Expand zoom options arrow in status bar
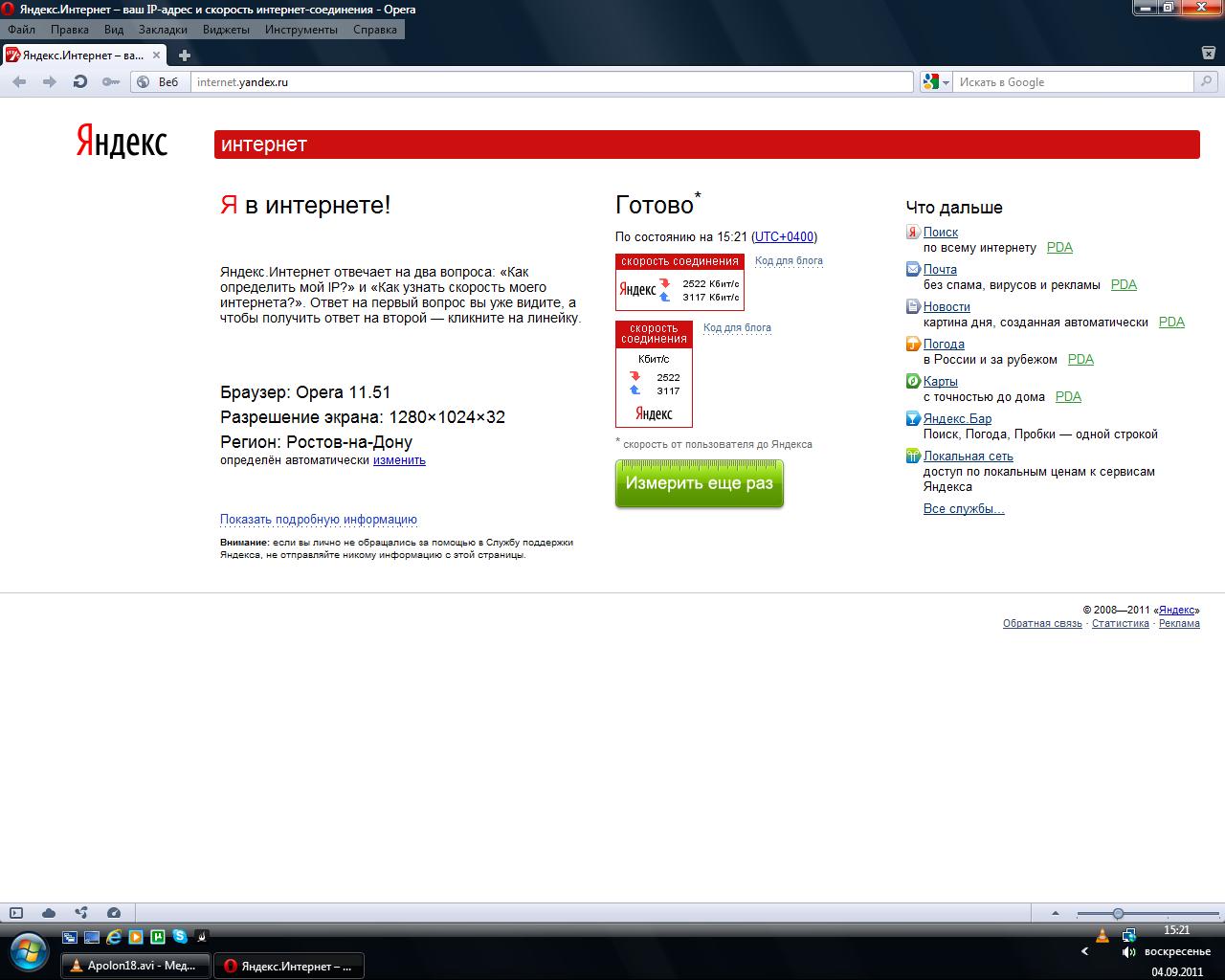This screenshot has height=980, width=1225. (1056, 913)
